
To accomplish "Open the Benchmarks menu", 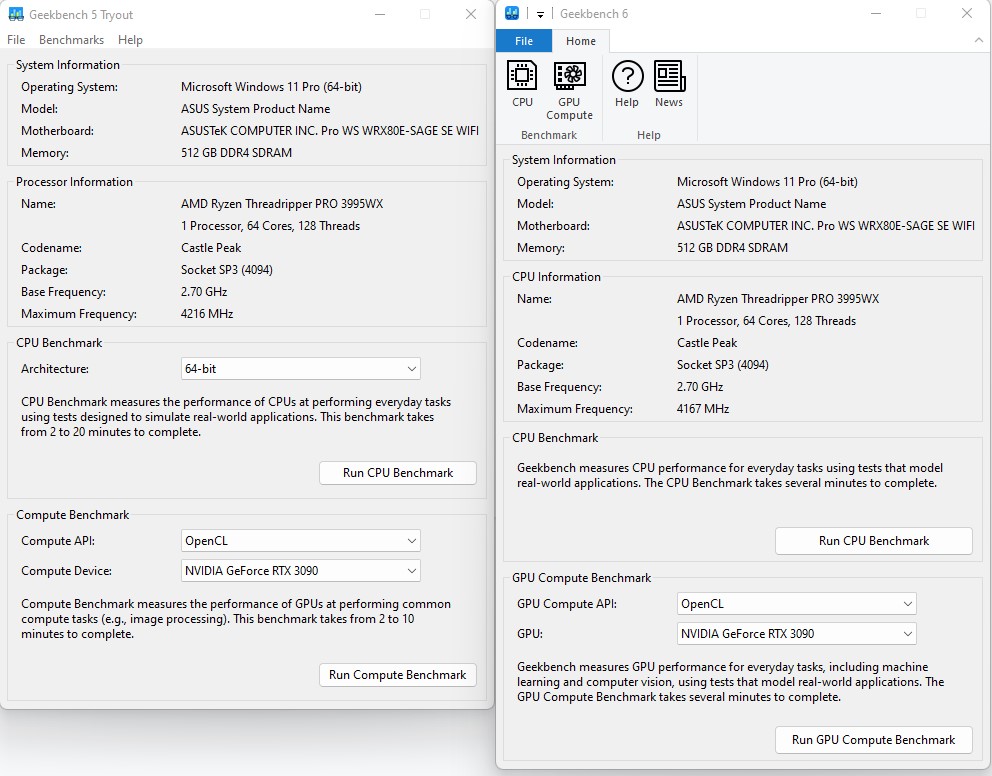I will [71, 40].
